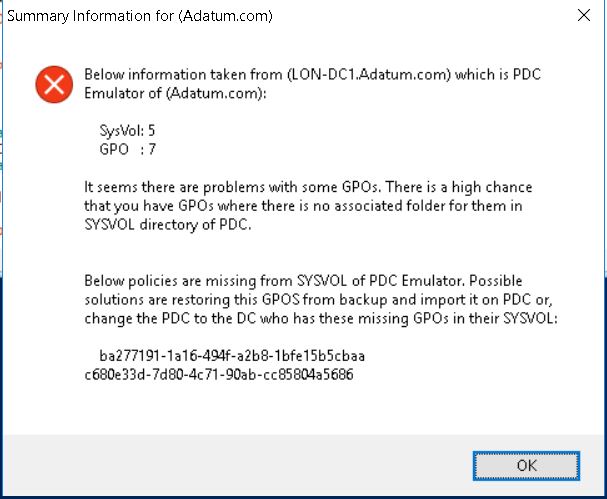This screenshot has height=499, width=607.
Task: Click the GUID starting with c680e33d
Action: pos(219,374)
